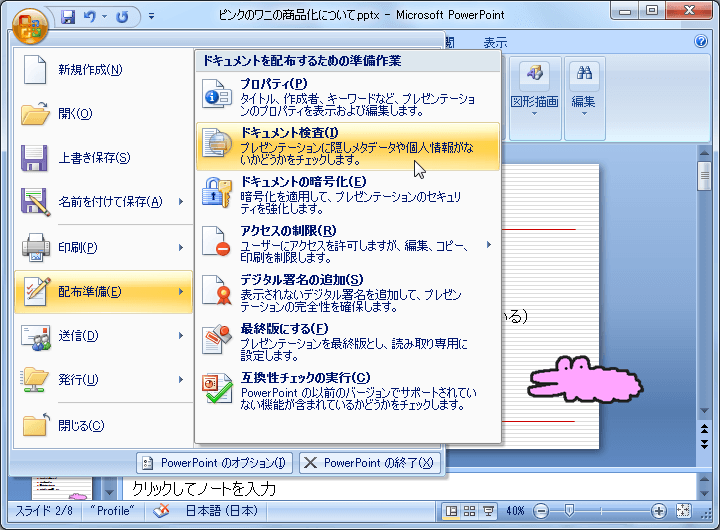This screenshot has width=720, height=530.
Task: Expand the アクセスの制限(R) submenu arrow
Action: 489,245
